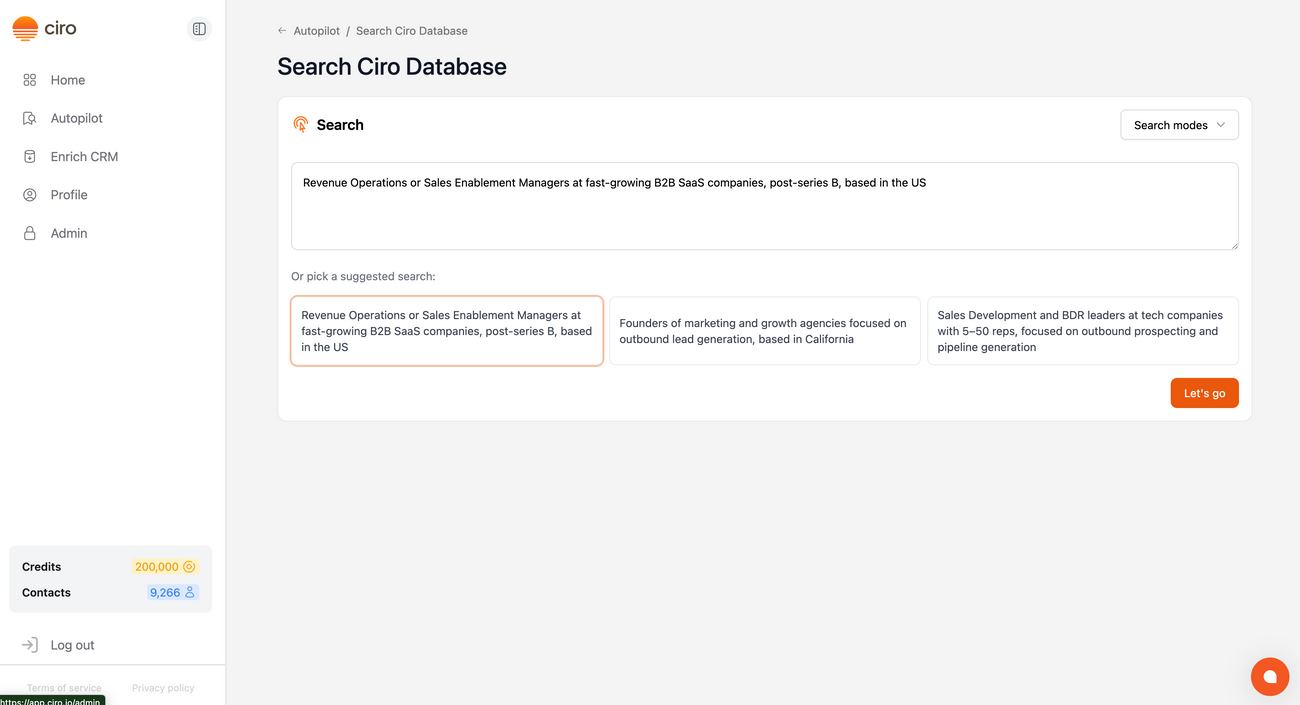Pick the suggested search about marketing agency founders

tap(764, 331)
